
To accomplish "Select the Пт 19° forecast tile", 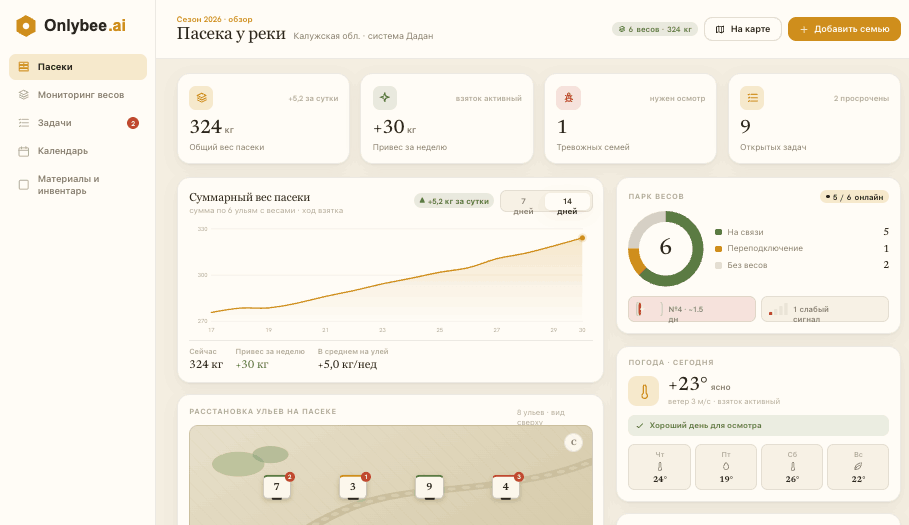I will point(726,467).
